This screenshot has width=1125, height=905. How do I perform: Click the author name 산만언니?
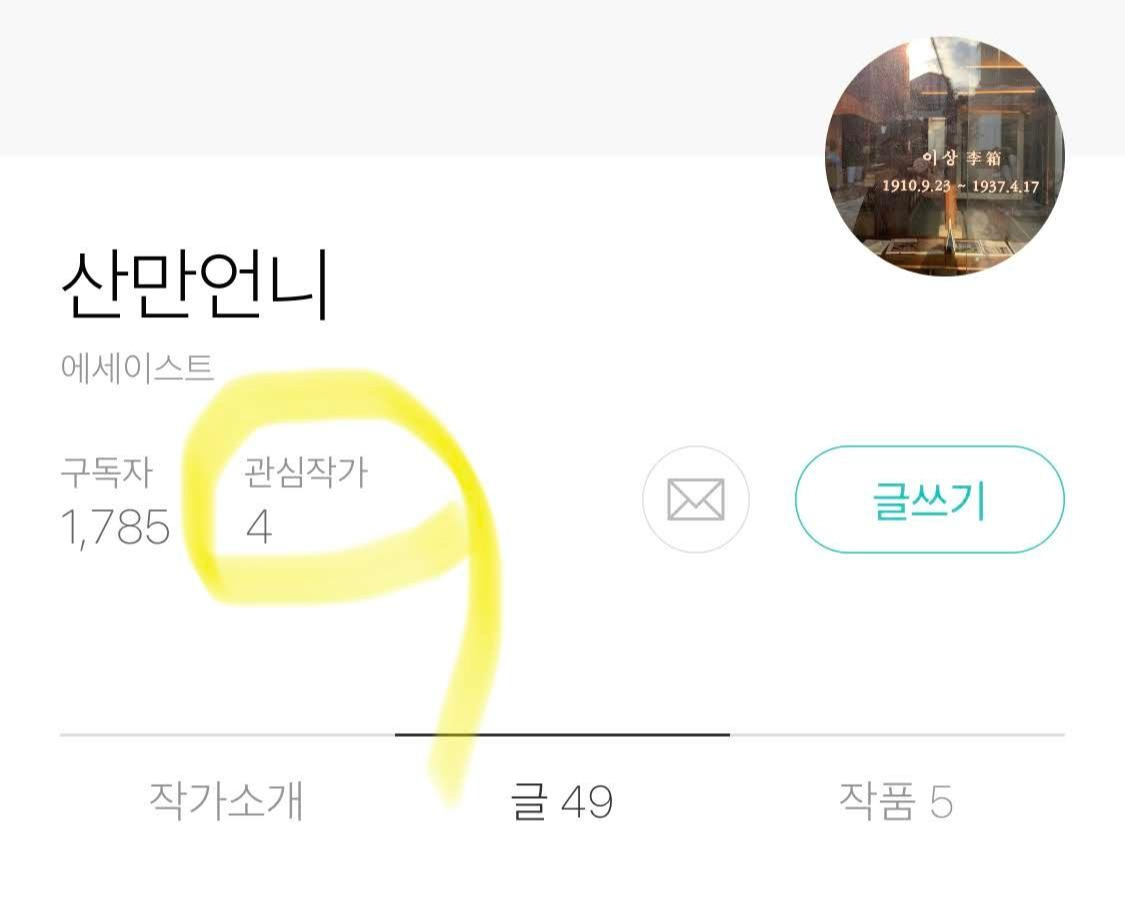click(195, 283)
